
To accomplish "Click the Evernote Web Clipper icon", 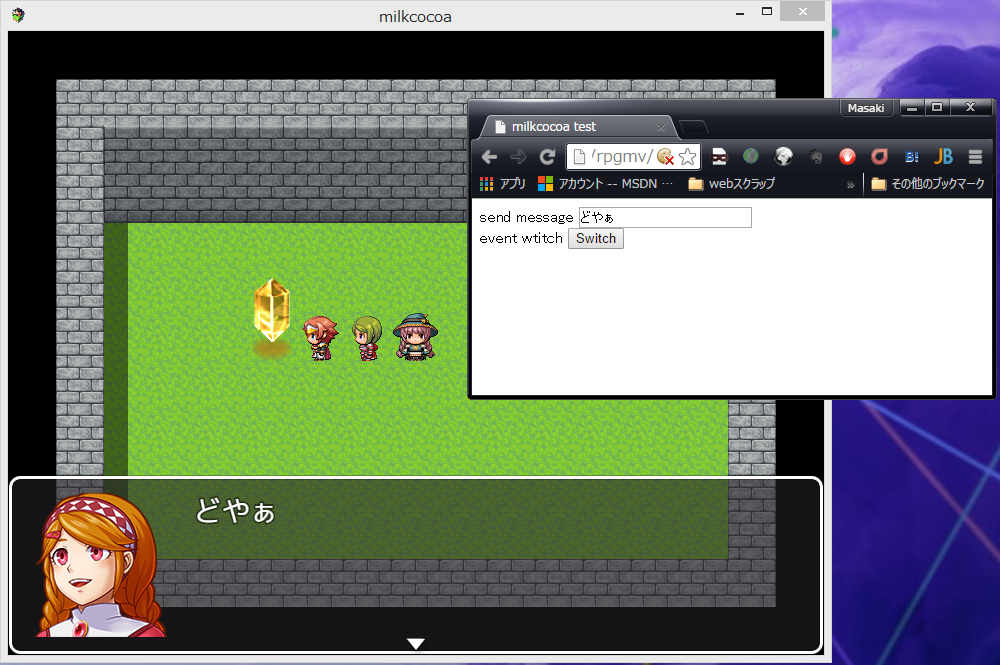I will [813, 156].
